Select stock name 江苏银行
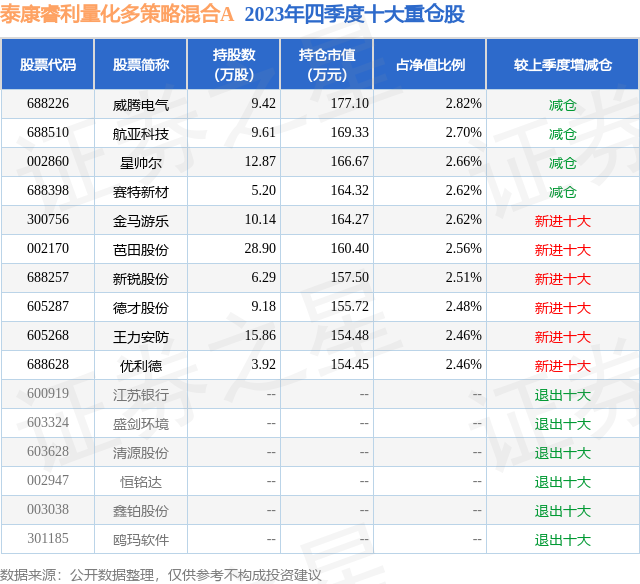640x584 pixels. [x=141, y=395]
